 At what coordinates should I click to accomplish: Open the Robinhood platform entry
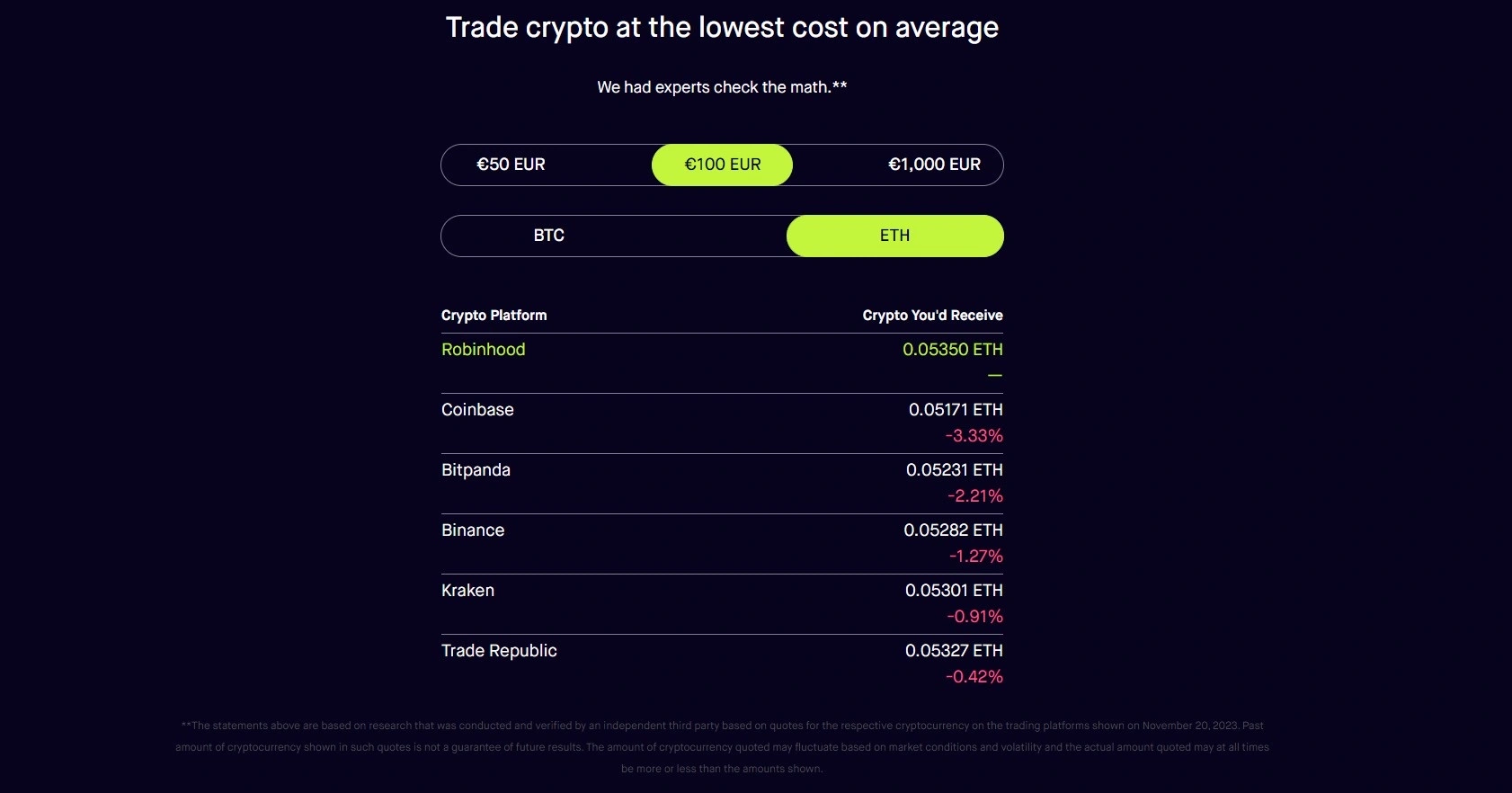483,350
